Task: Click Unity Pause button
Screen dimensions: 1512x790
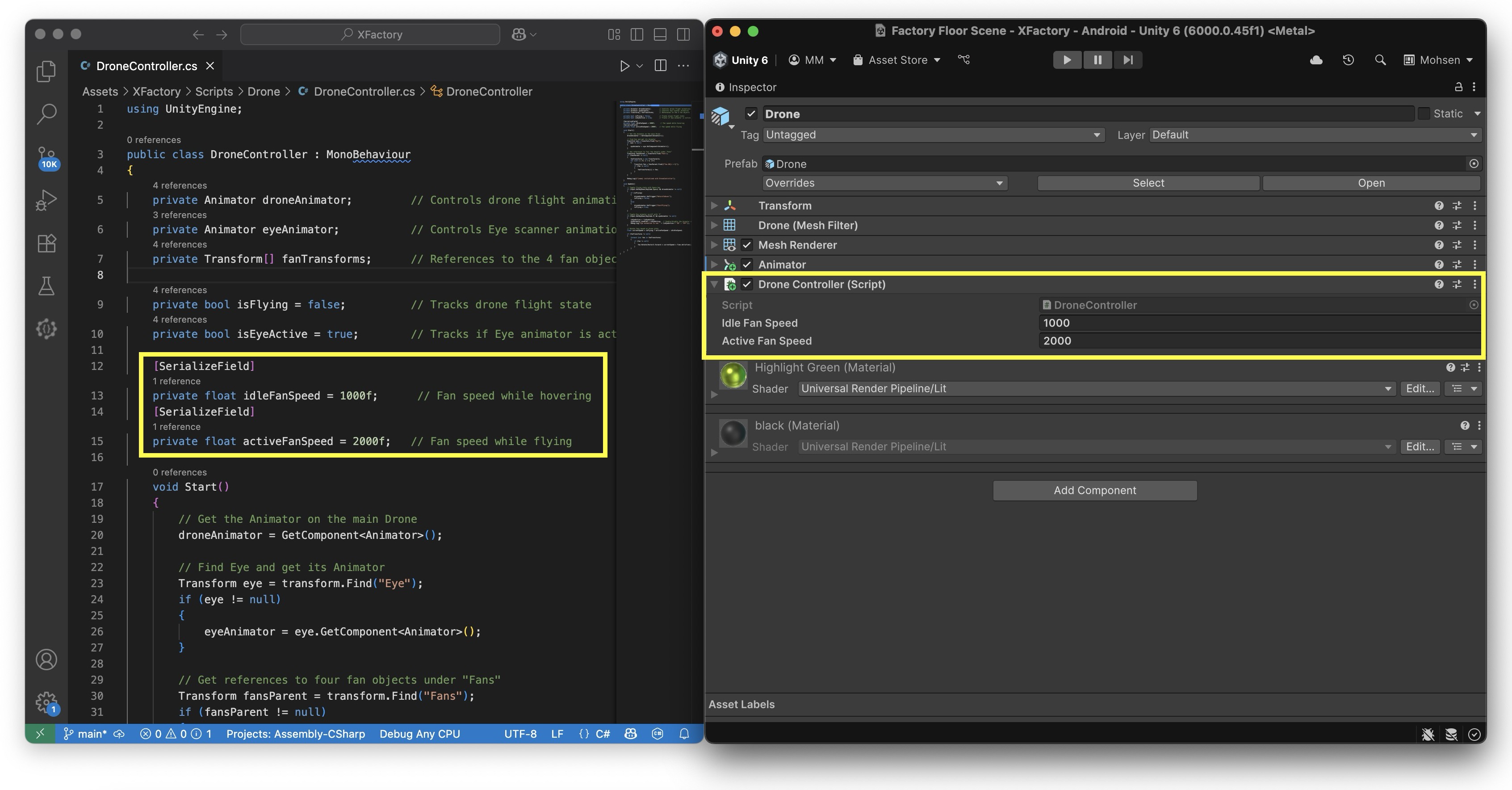Action: tap(1097, 60)
